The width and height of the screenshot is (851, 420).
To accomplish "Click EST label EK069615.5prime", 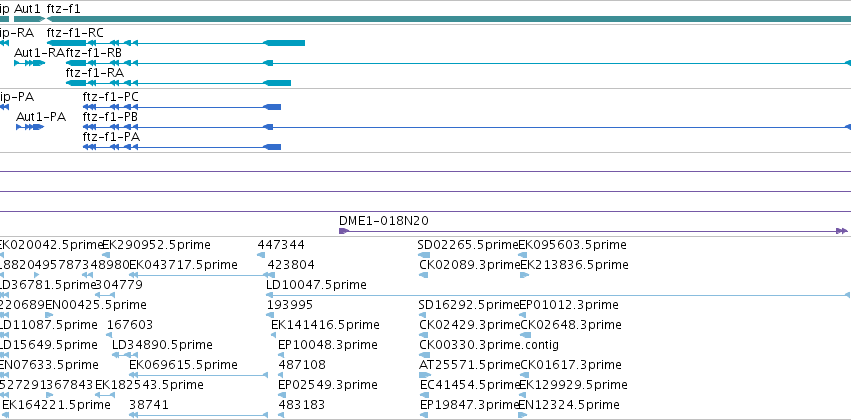I will pos(183,366).
